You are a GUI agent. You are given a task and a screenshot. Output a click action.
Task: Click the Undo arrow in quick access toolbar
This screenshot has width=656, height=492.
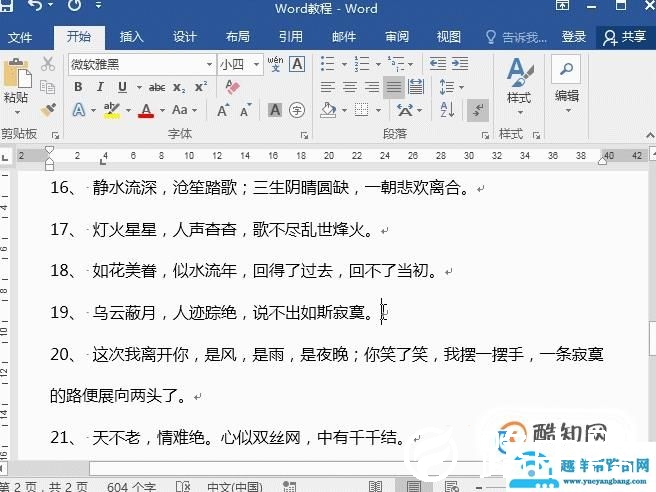pyautogui.click(x=36, y=6)
